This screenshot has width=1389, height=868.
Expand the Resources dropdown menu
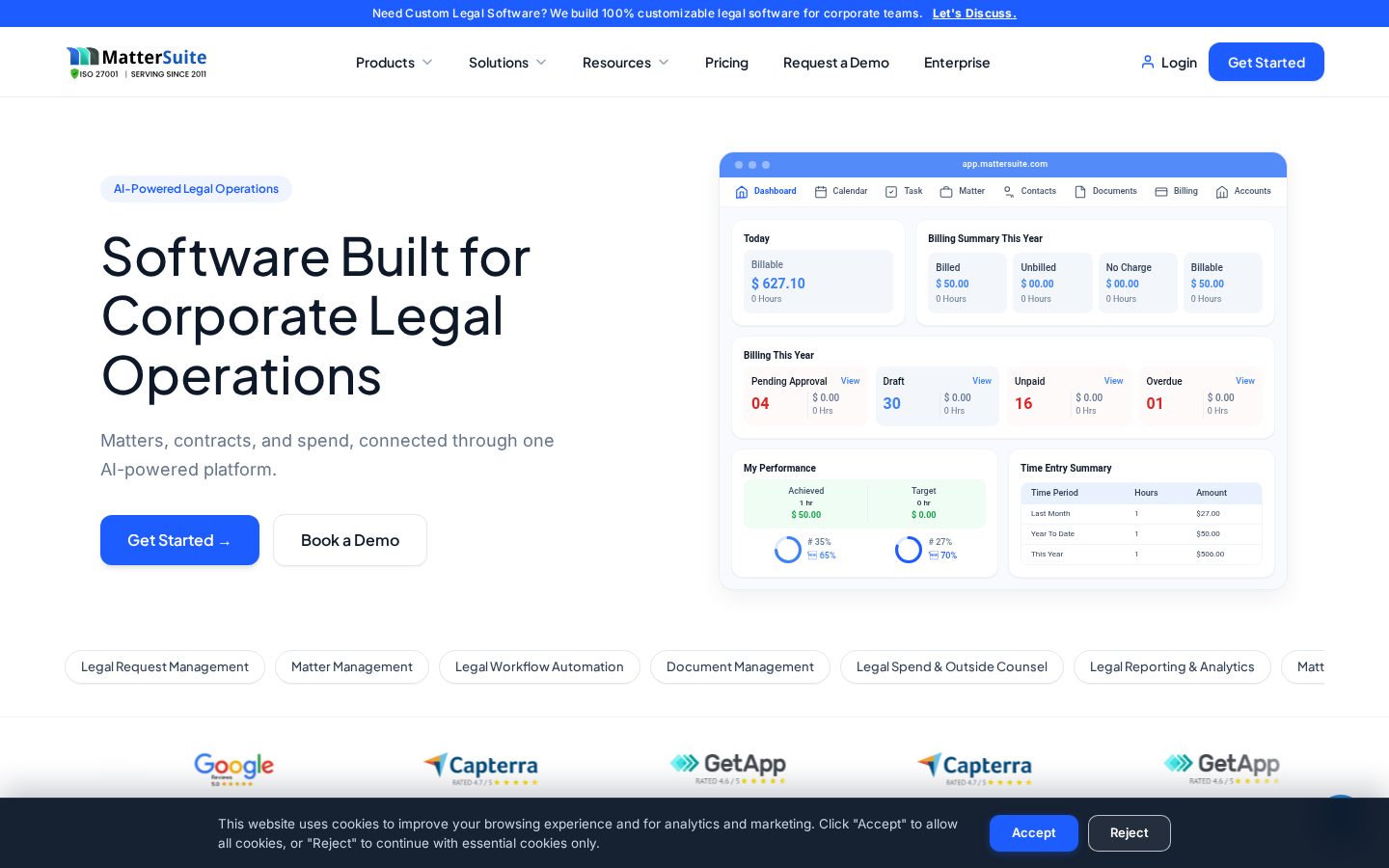point(625,63)
